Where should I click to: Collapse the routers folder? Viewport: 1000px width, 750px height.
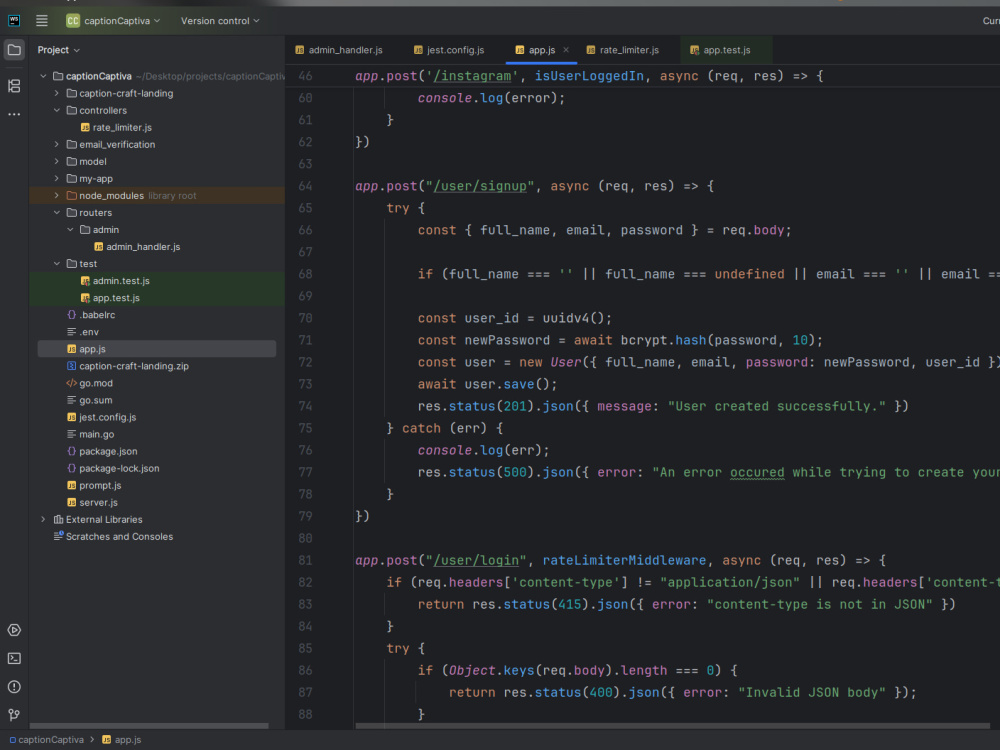[57, 212]
